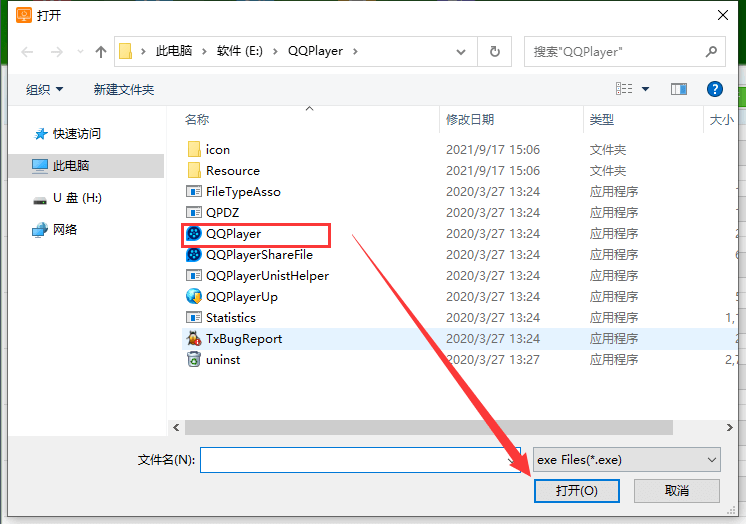Click 此电脑 in the address breadcrumb
The height and width of the screenshot is (524, 746).
point(174,51)
